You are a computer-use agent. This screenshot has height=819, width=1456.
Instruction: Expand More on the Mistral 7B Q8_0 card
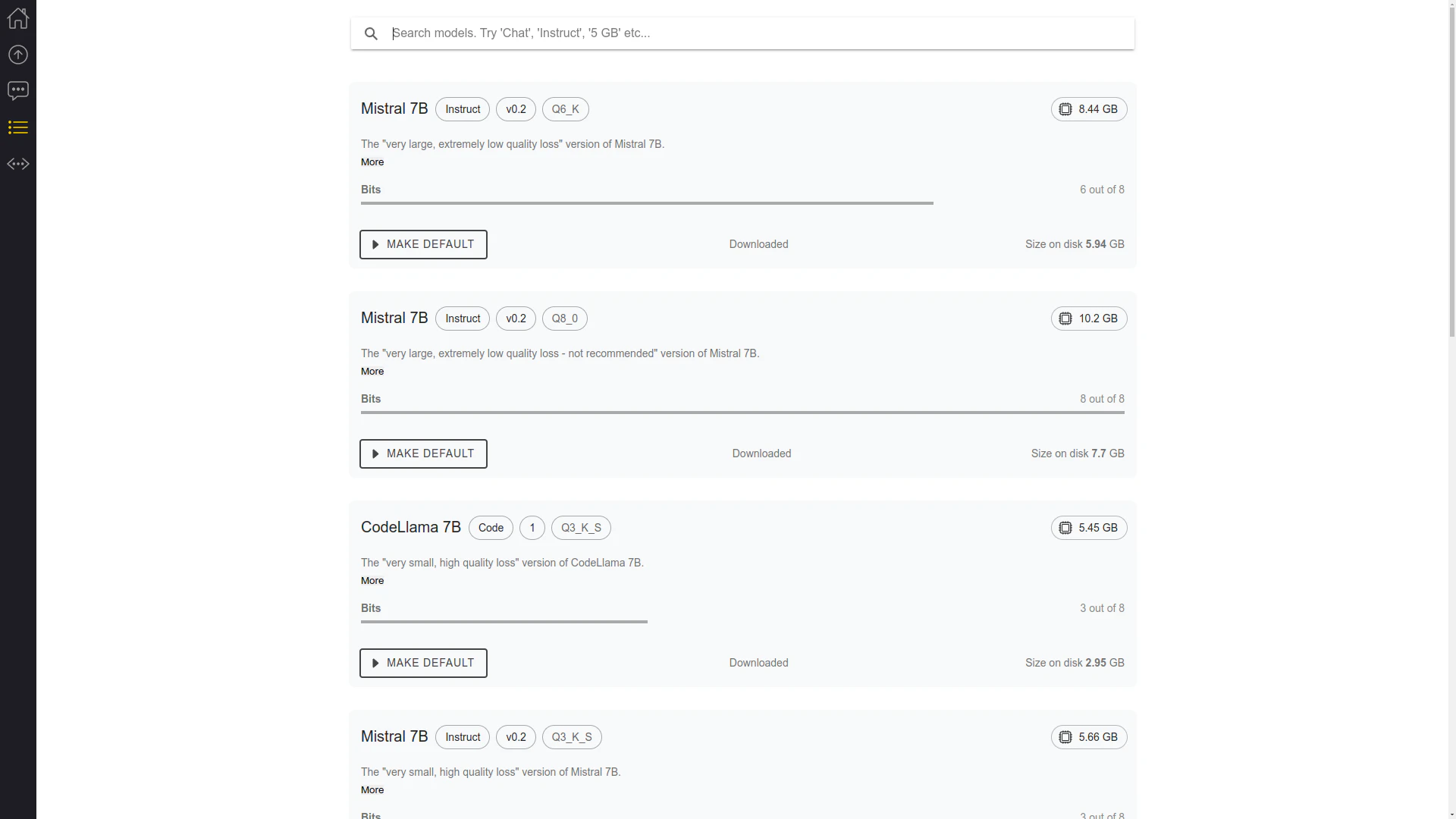click(372, 371)
